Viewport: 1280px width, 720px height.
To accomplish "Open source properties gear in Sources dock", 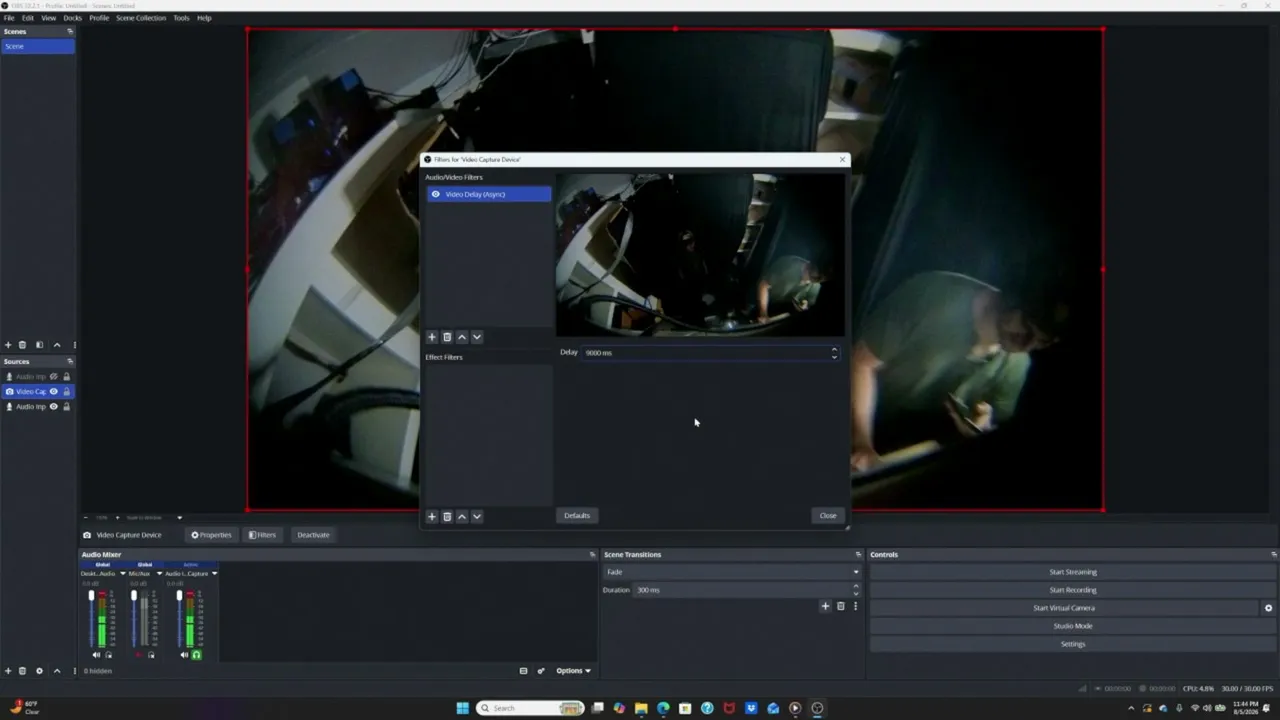I will coord(39,671).
